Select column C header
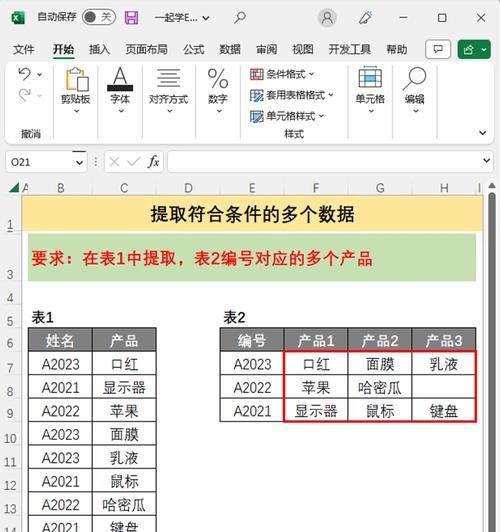 (x=124, y=188)
